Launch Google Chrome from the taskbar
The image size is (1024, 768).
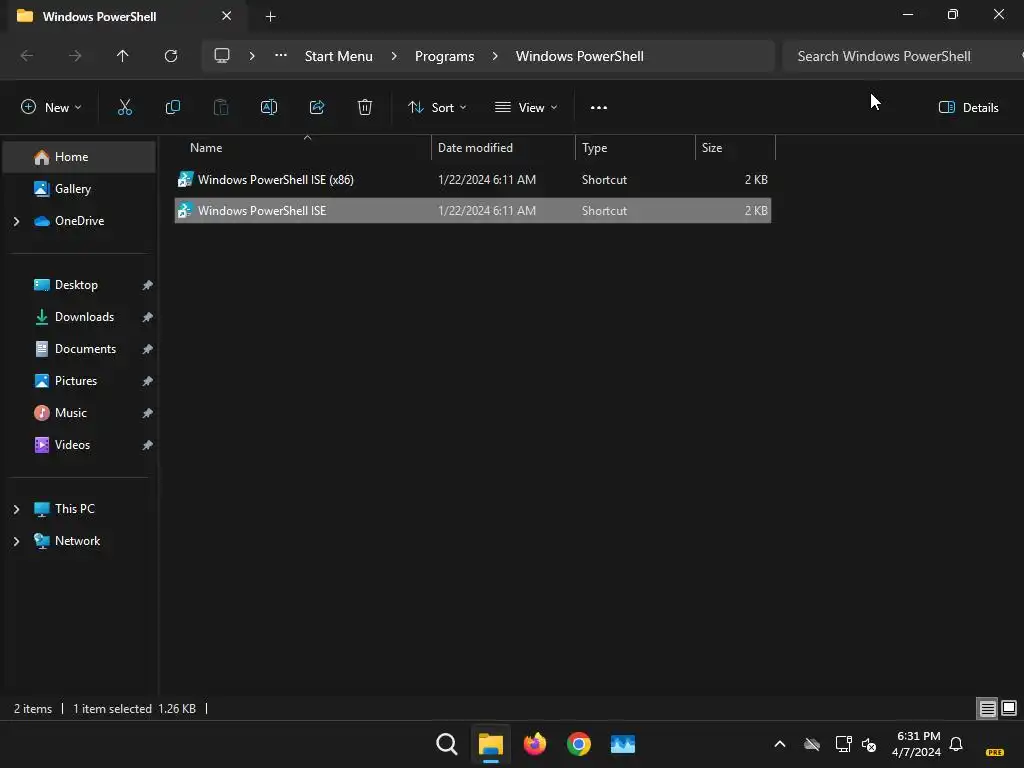click(x=579, y=744)
